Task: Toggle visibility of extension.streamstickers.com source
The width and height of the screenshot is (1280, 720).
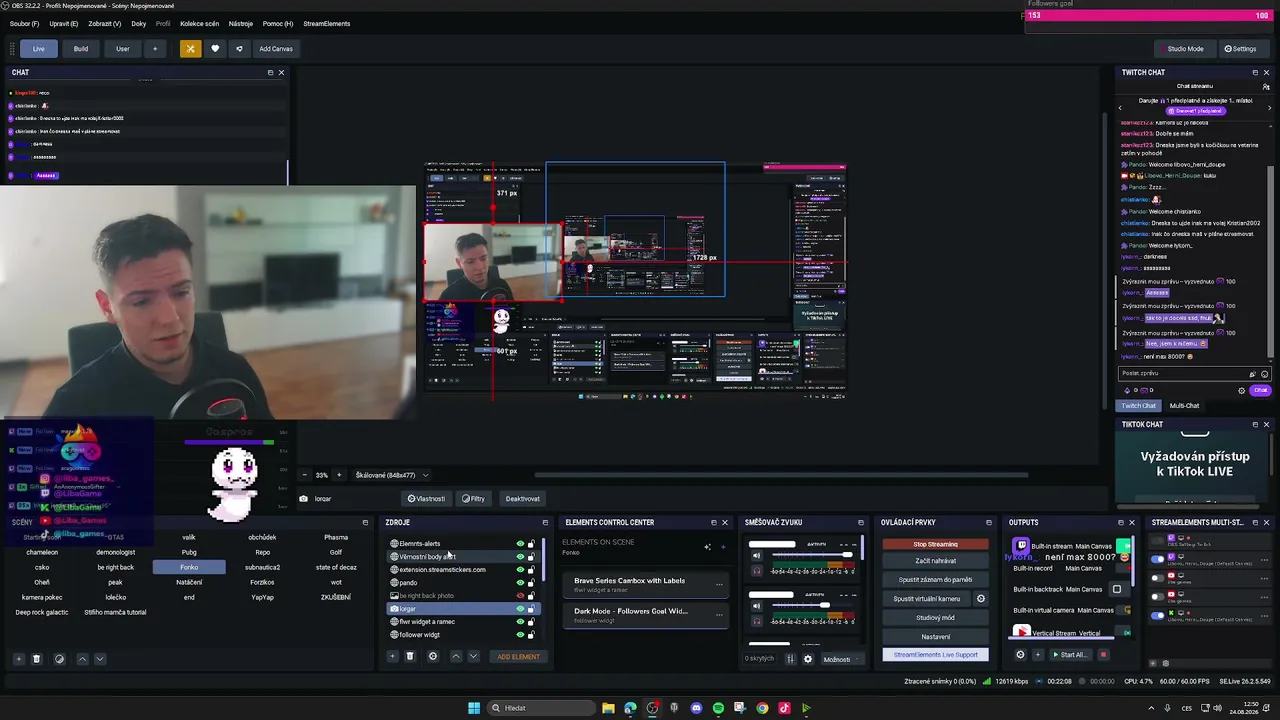Action: 520,570
